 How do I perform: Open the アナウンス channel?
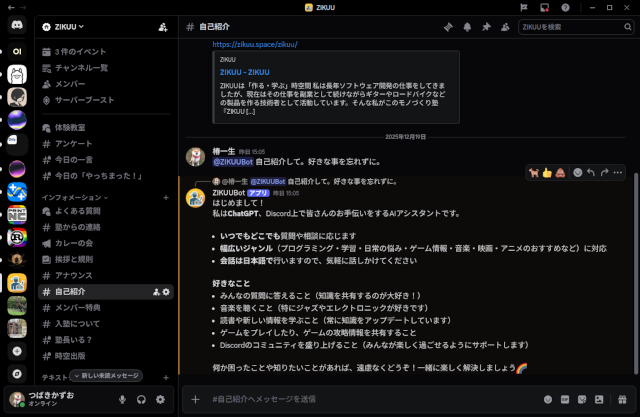click(74, 275)
